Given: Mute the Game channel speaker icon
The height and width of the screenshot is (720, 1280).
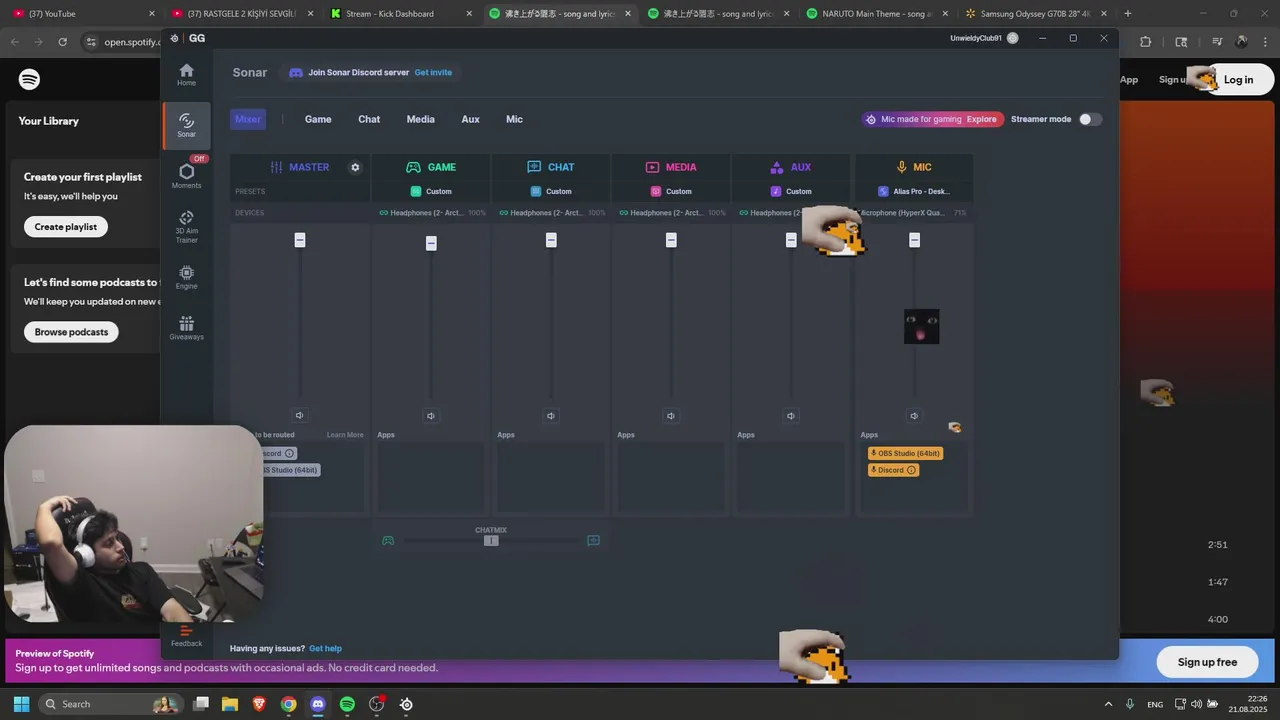Looking at the screenshot, I should (x=431, y=415).
